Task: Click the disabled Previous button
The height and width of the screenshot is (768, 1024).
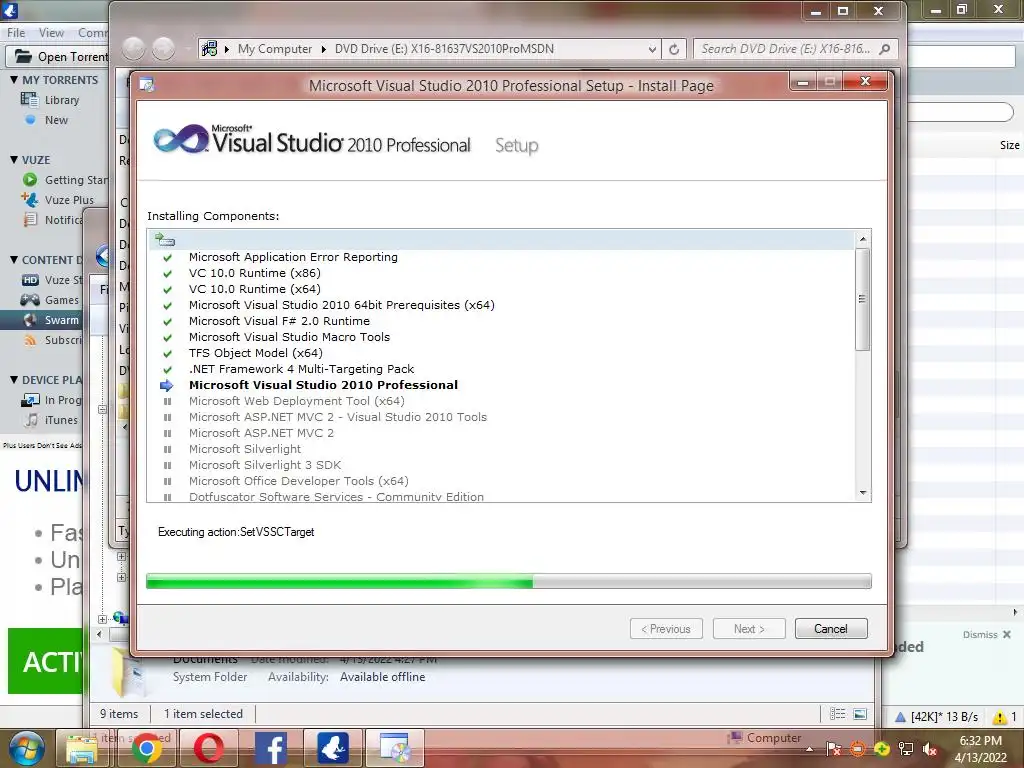Action: point(666,628)
